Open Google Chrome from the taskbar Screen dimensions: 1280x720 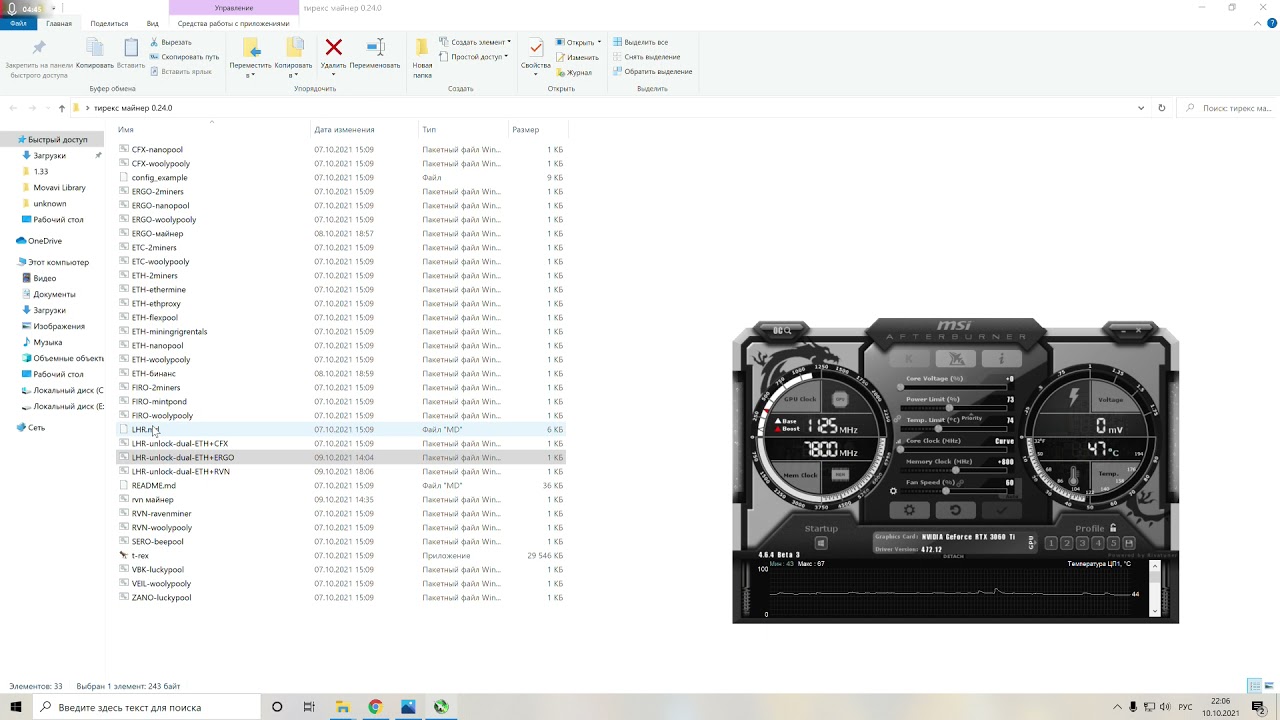pyautogui.click(x=375, y=707)
